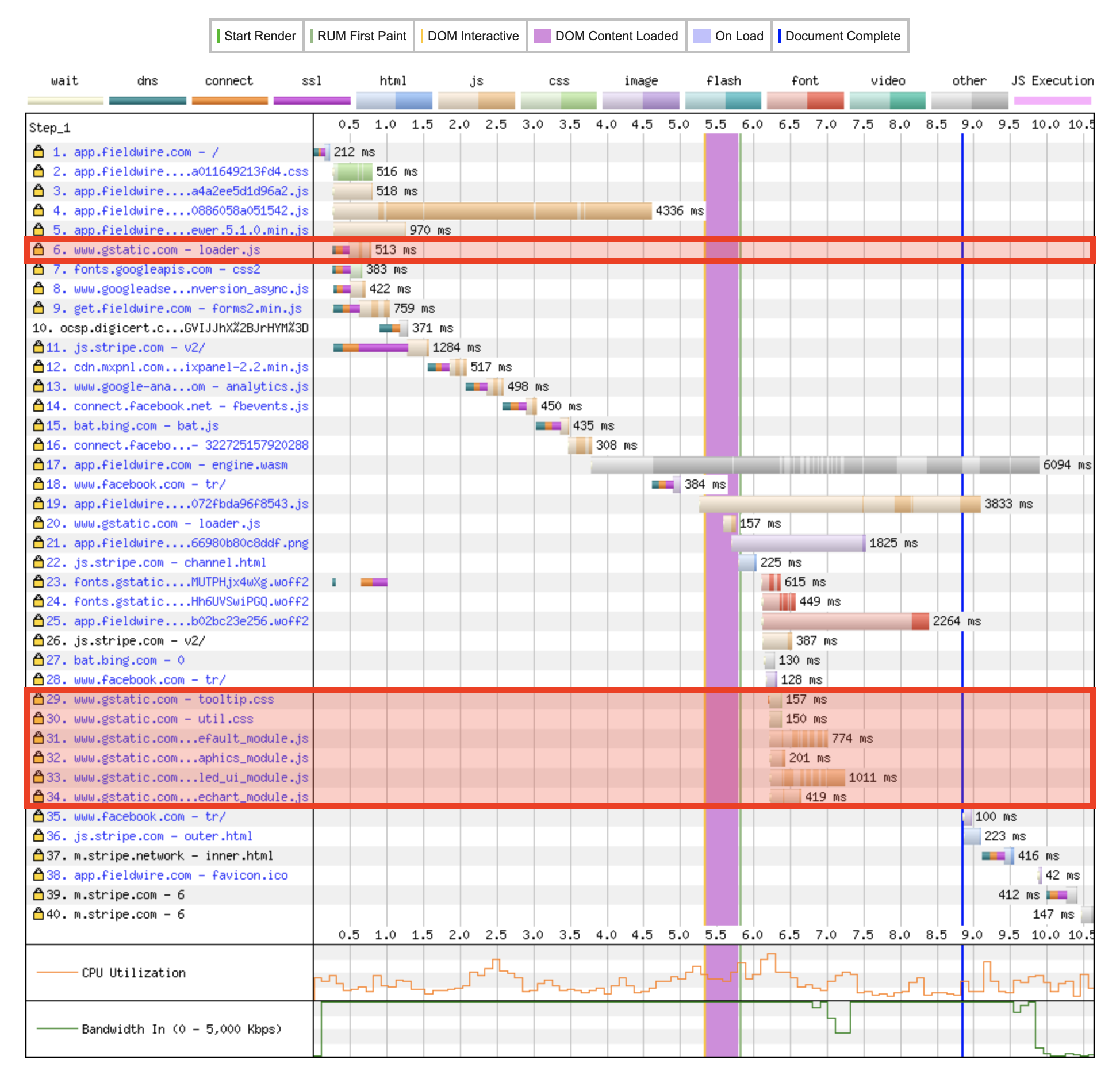Click the 1825 ms image bar of request 21
This screenshot has height=1075, width=1120.
coord(798,543)
